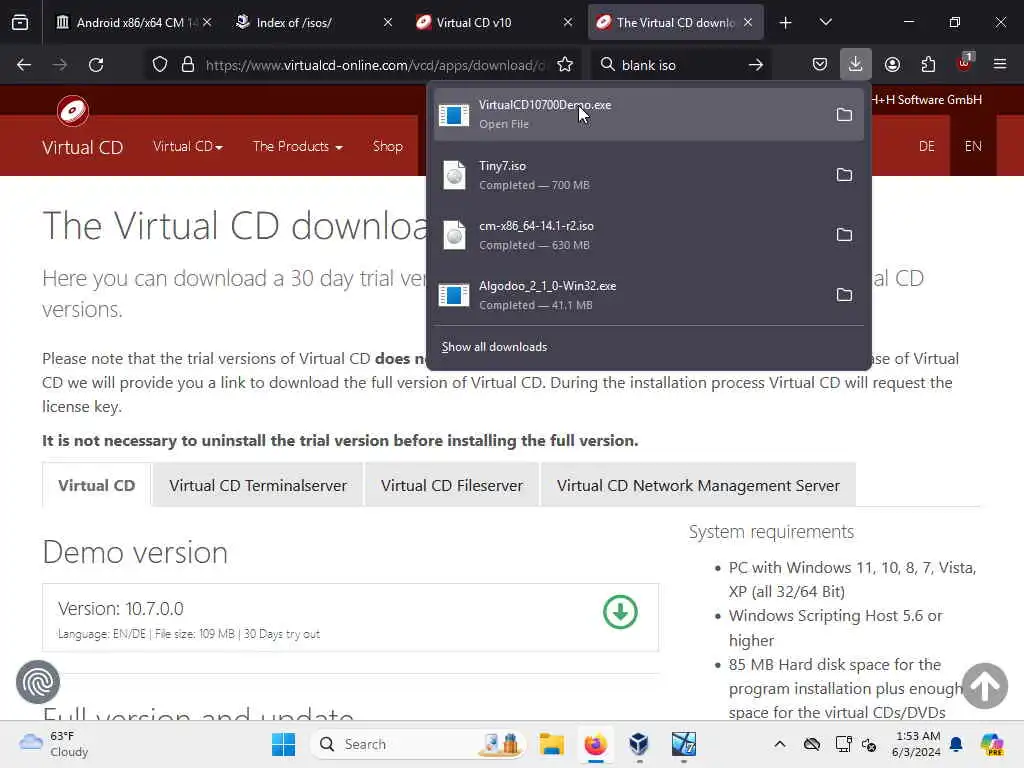Open the Firefox application menu

pyautogui.click(x=1000, y=65)
